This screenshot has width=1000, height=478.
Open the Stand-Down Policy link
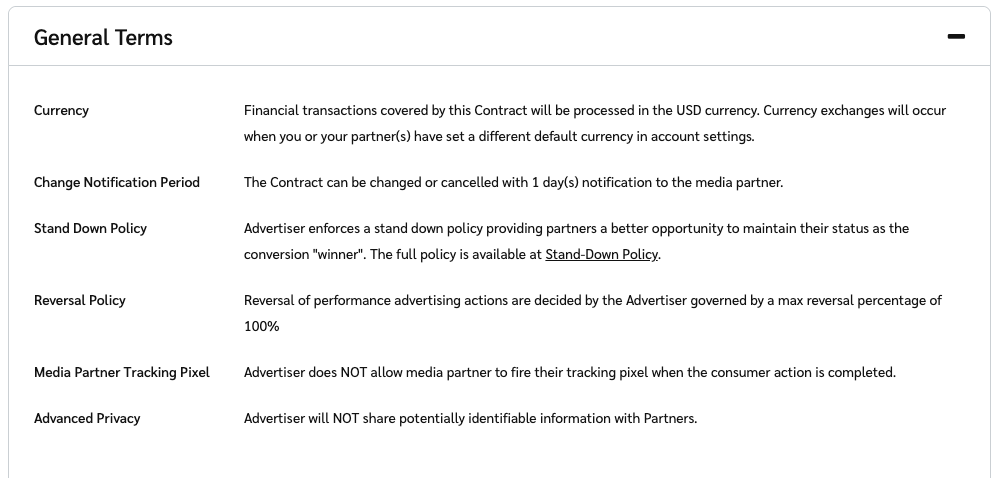[x=601, y=254]
